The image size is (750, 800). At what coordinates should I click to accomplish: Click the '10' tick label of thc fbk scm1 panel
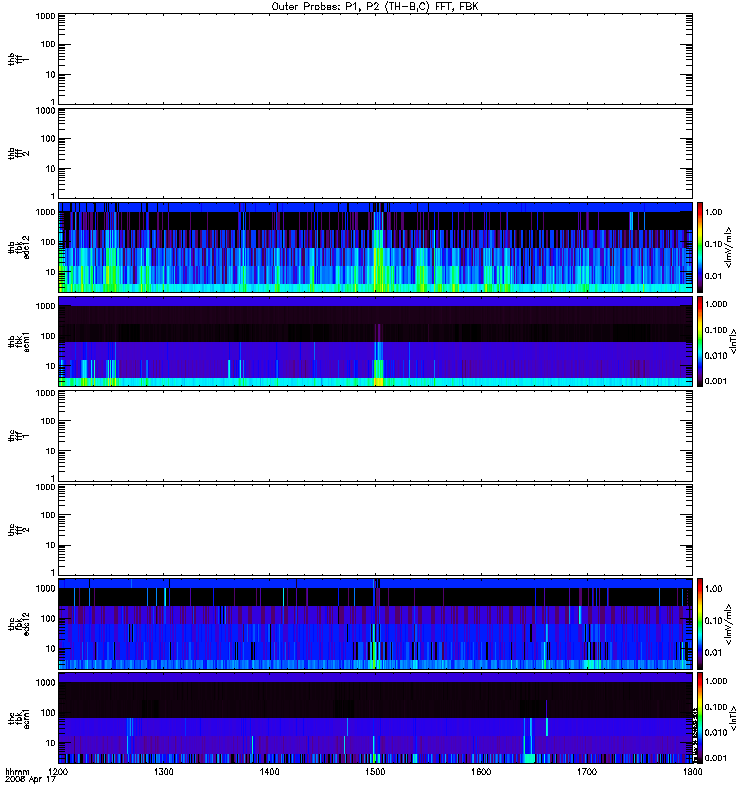click(50, 743)
